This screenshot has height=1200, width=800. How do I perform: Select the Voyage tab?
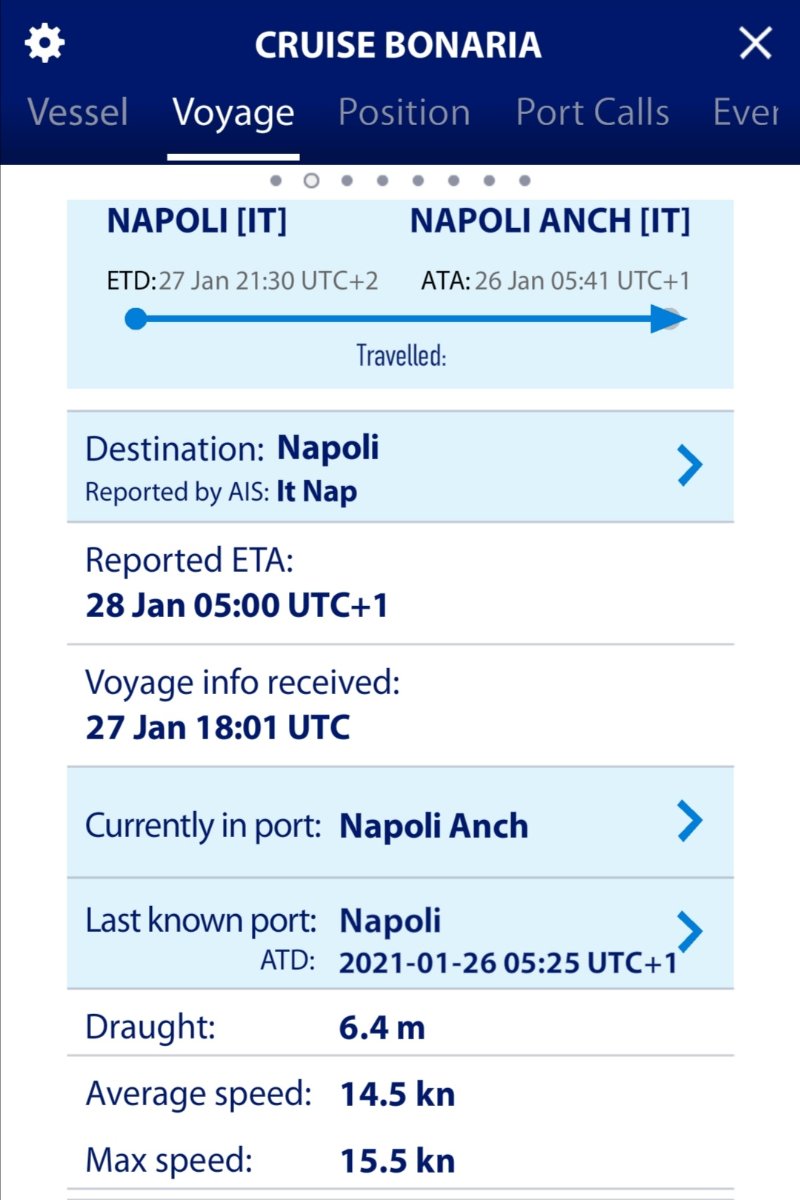coord(233,112)
